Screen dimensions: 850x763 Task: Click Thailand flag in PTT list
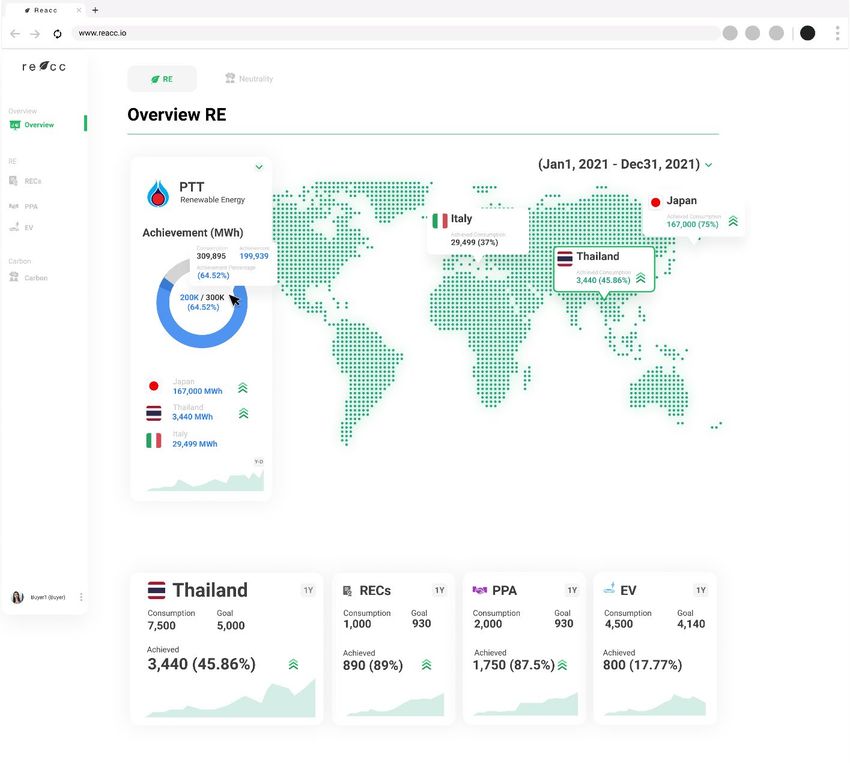click(154, 413)
